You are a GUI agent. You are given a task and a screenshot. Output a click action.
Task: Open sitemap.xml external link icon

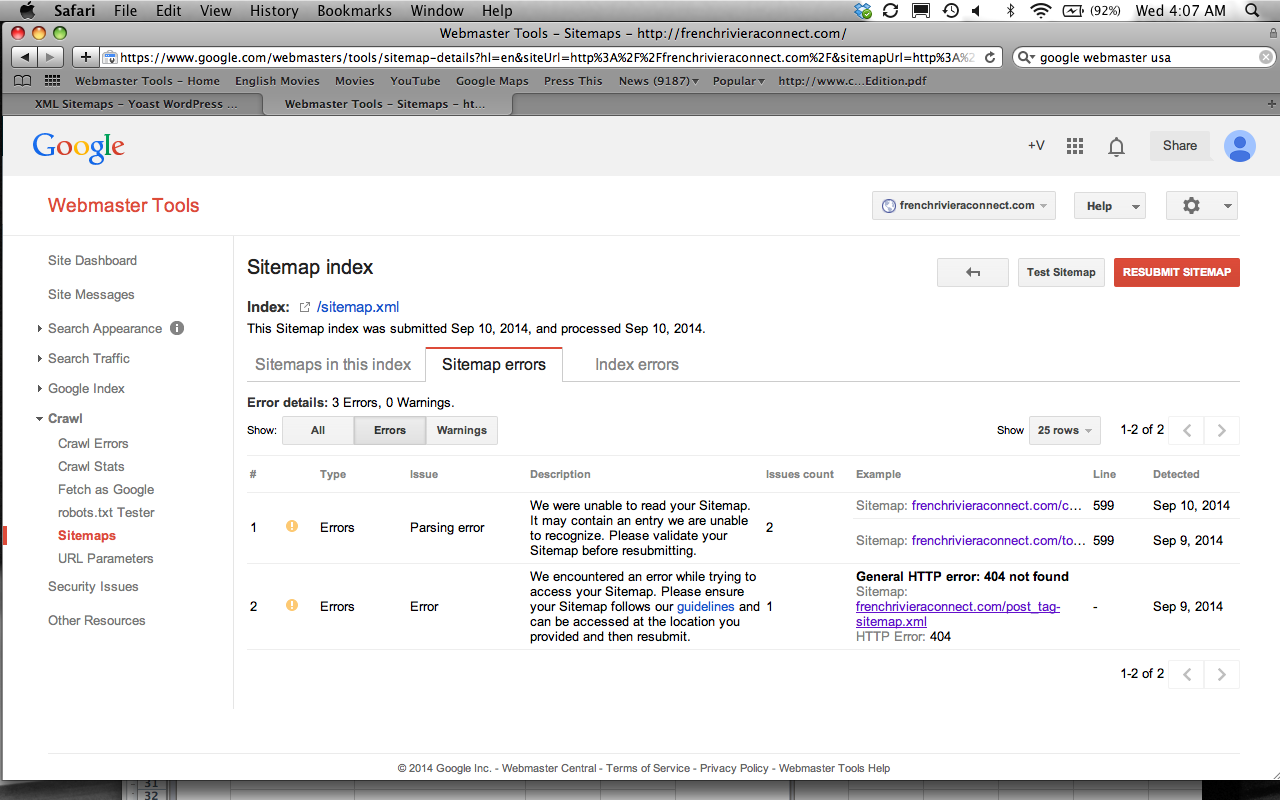(305, 307)
